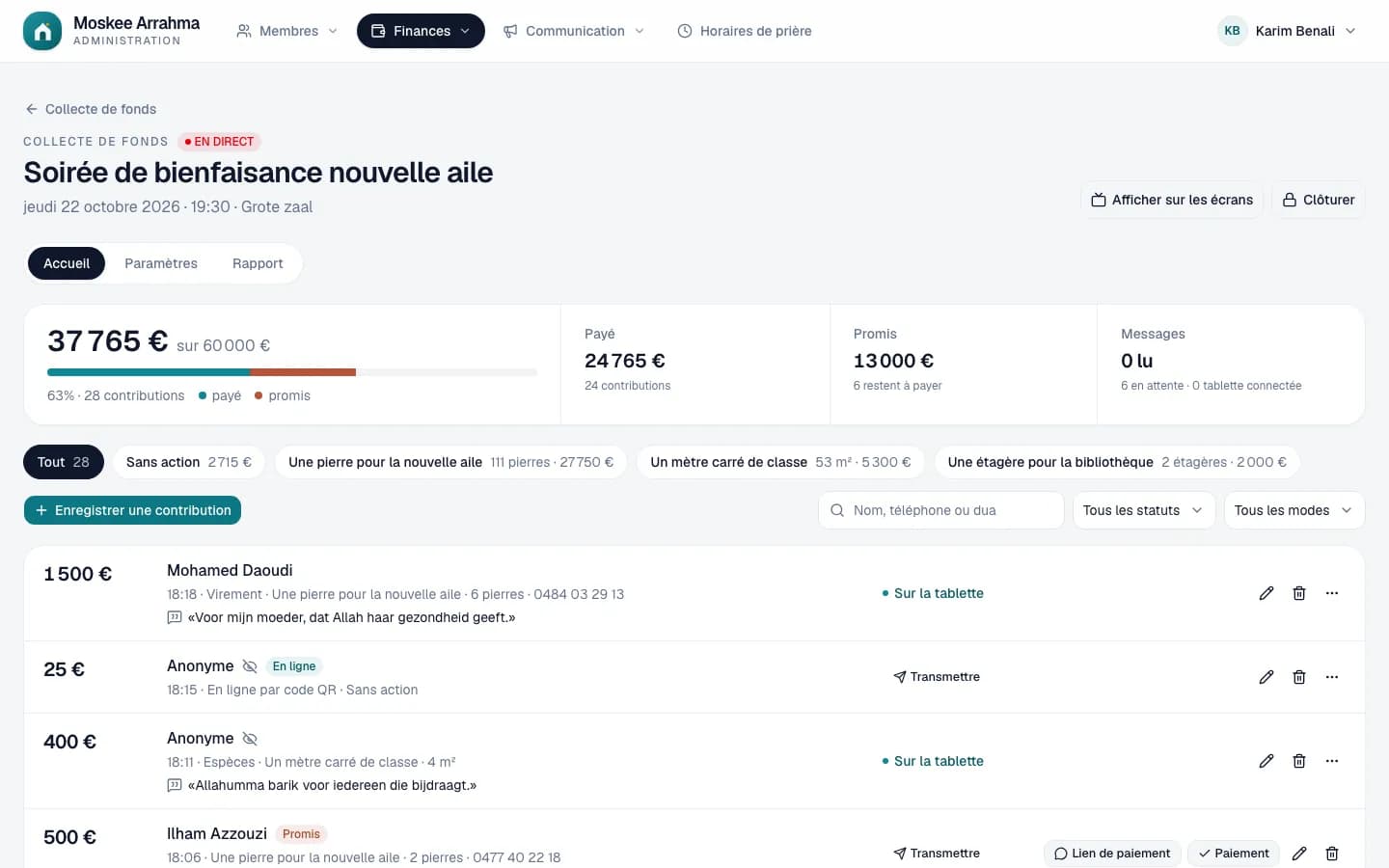The image size is (1389, 868).
Task: Edit Mohamed Daoudi's contribution with pencil icon
Action: click(x=1266, y=593)
